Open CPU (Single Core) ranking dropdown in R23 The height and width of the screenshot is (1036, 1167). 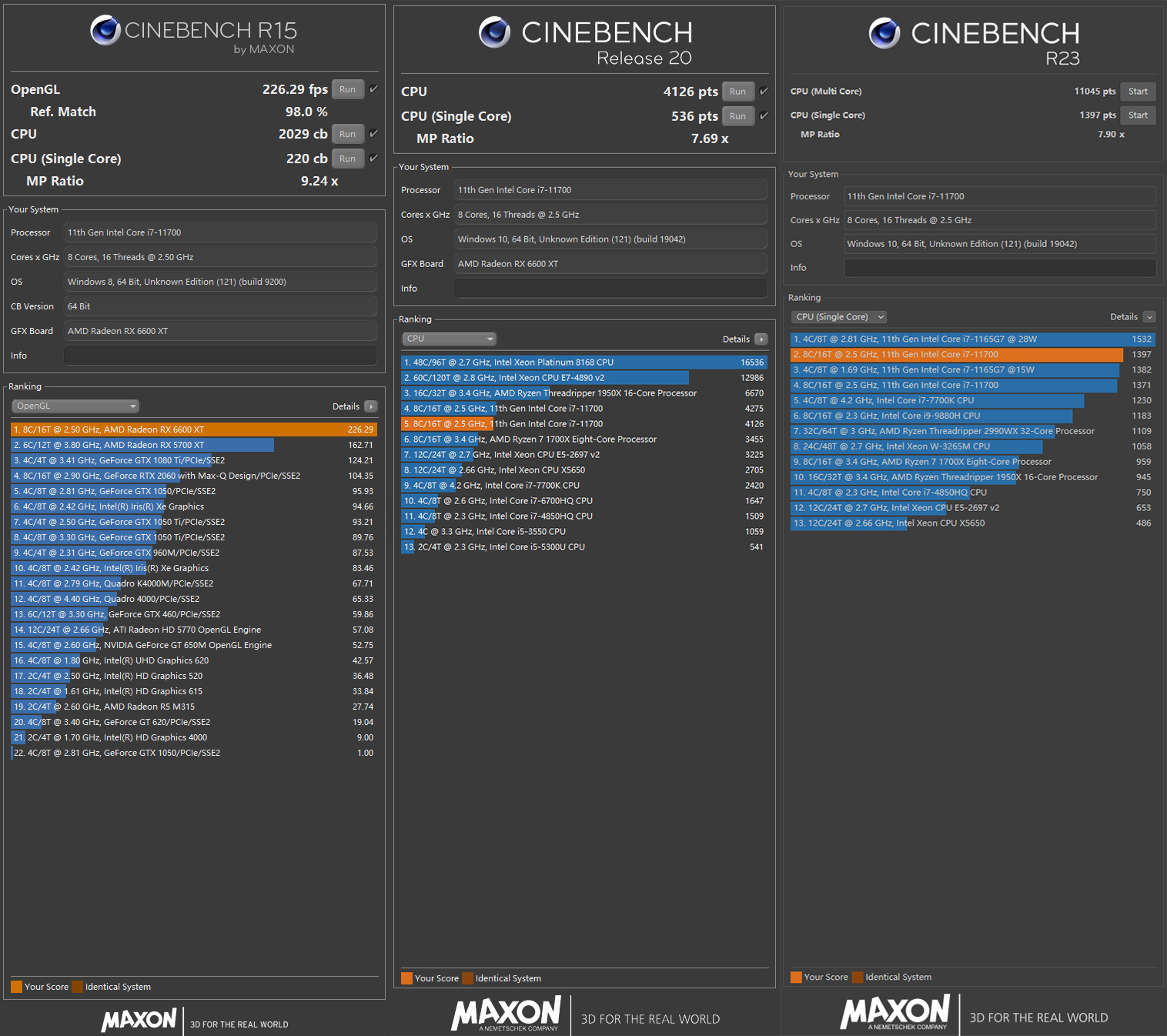tap(839, 317)
